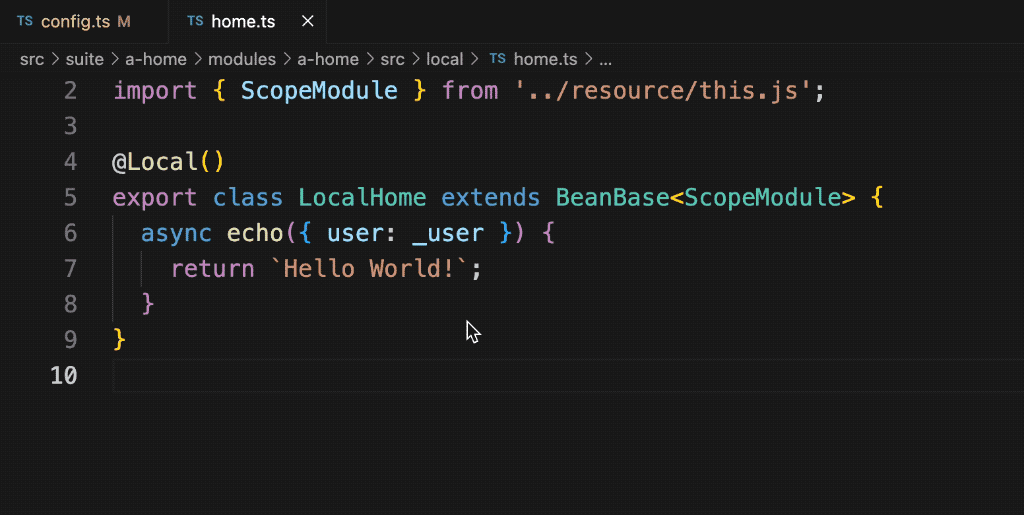Open the suite breadcrumb segment
1024x515 pixels.
85,59
